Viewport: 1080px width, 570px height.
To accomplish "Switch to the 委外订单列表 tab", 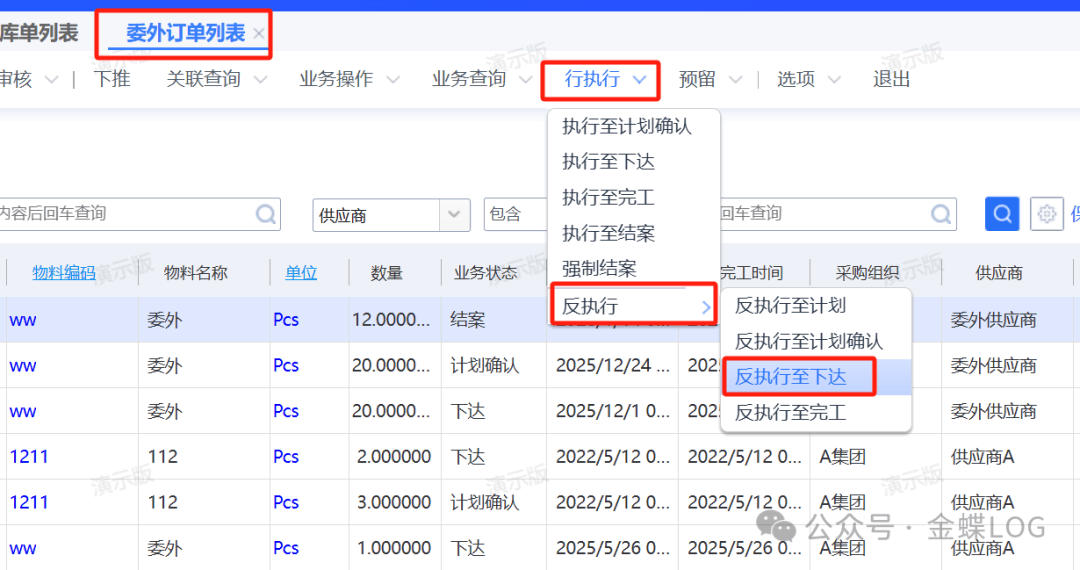I will (x=185, y=34).
